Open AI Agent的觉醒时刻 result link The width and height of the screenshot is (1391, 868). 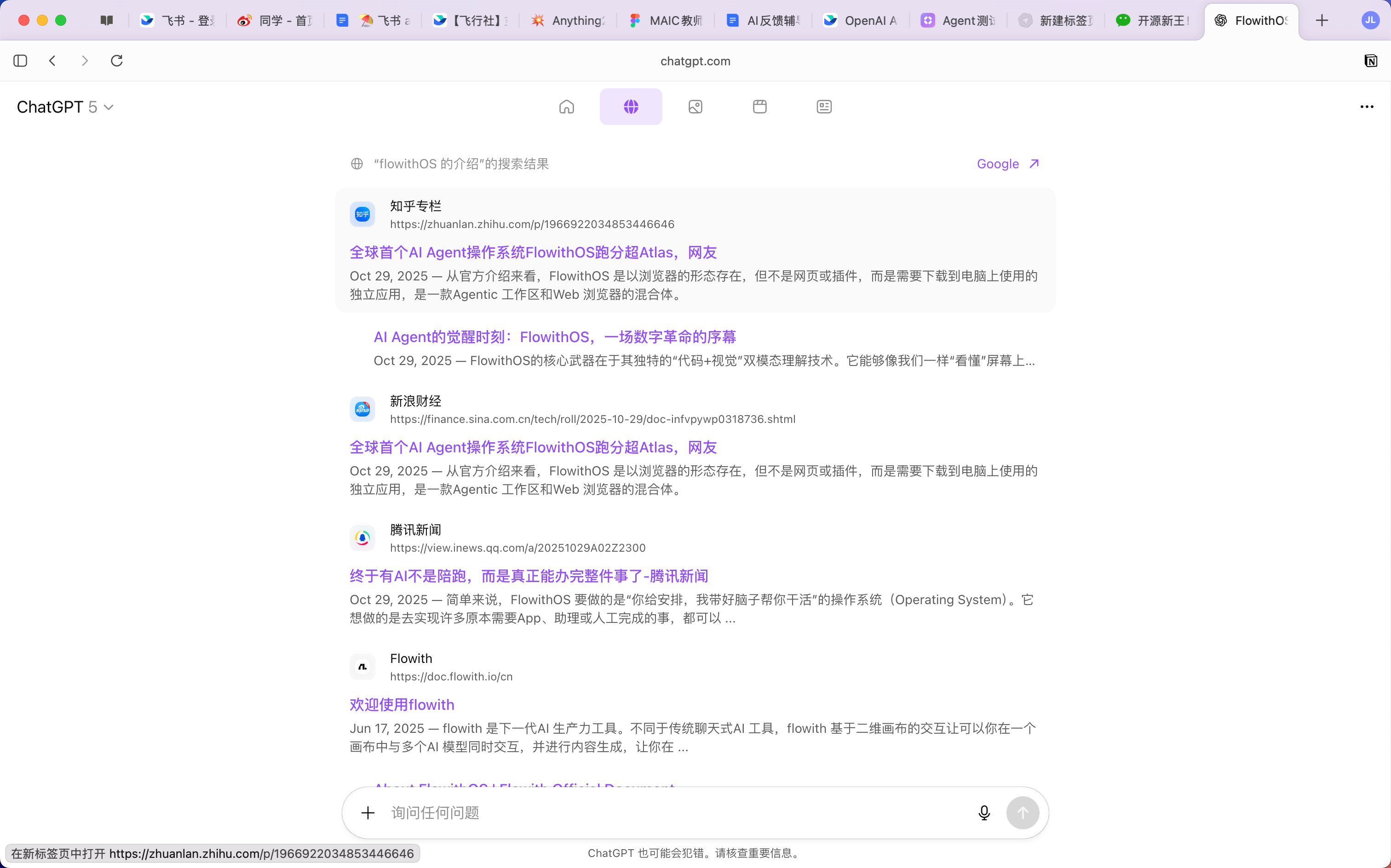(555, 337)
